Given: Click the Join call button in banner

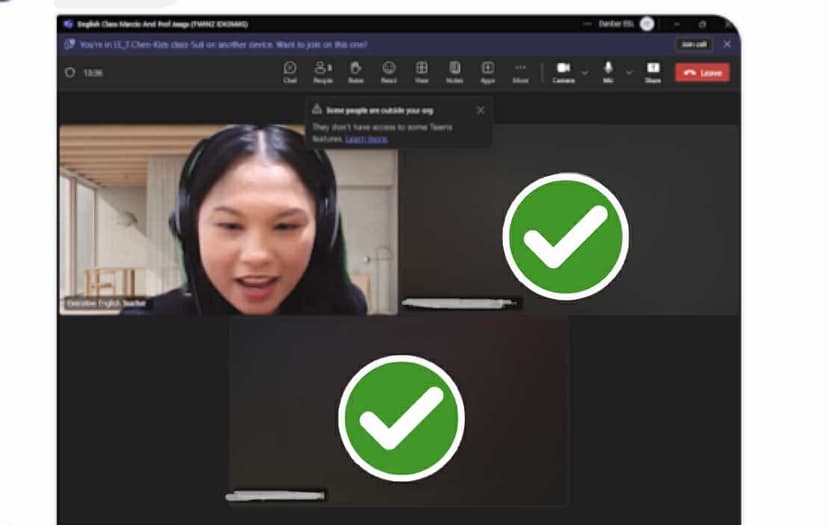Looking at the screenshot, I should coord(692,44).
